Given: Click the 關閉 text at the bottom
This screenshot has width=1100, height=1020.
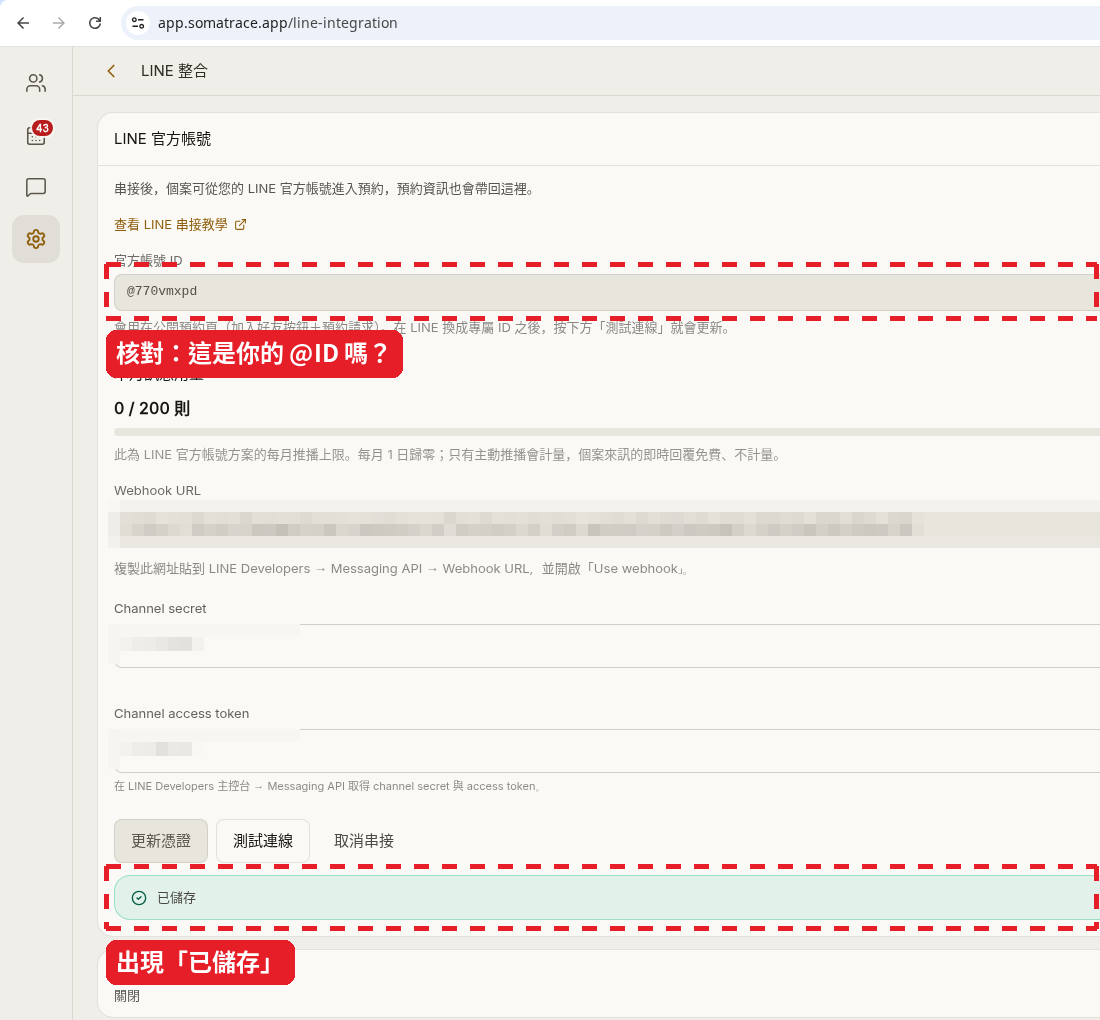Looking at the screenshot, I should click(127, 996).
